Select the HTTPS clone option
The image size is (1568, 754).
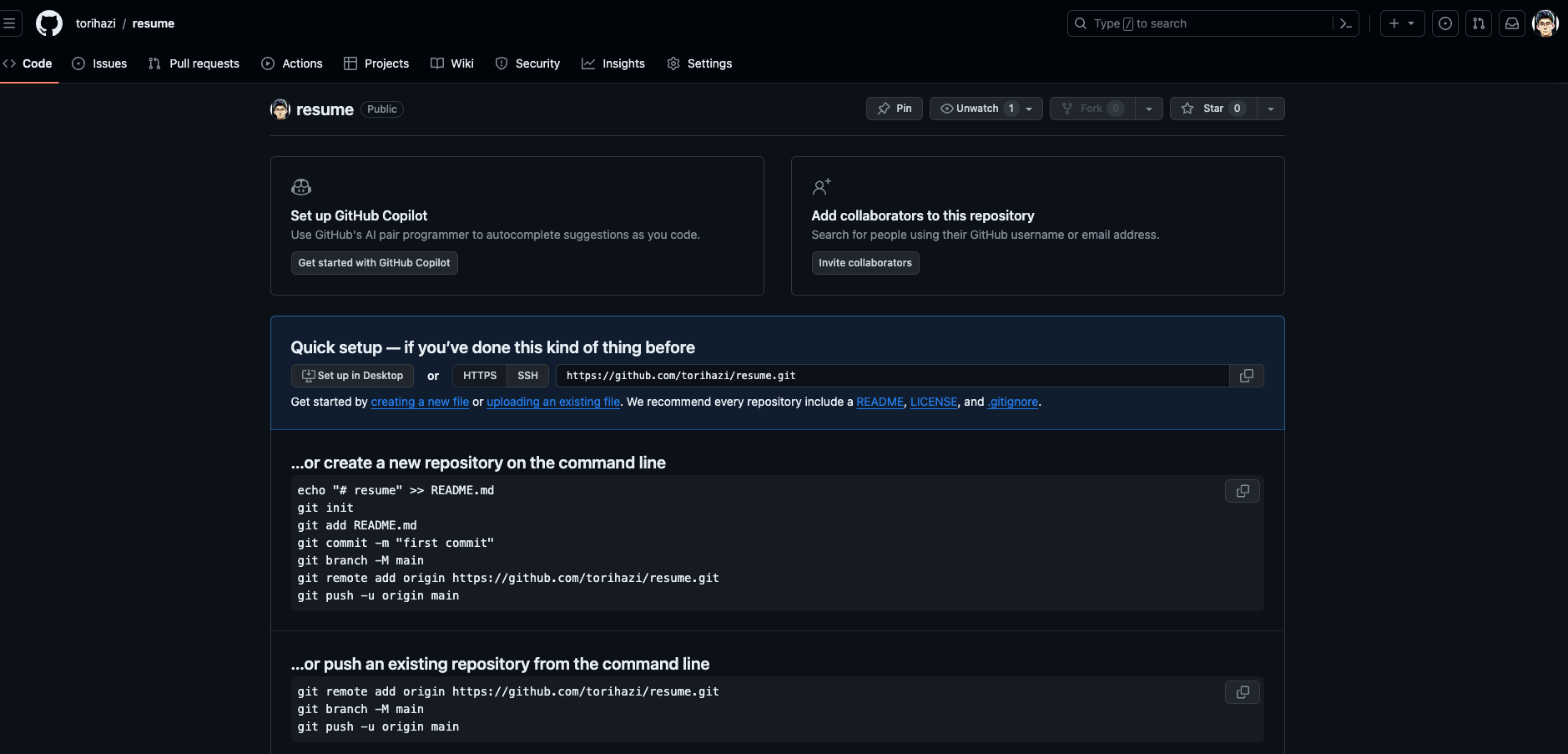pyautogui.click(x=480, y=376)
